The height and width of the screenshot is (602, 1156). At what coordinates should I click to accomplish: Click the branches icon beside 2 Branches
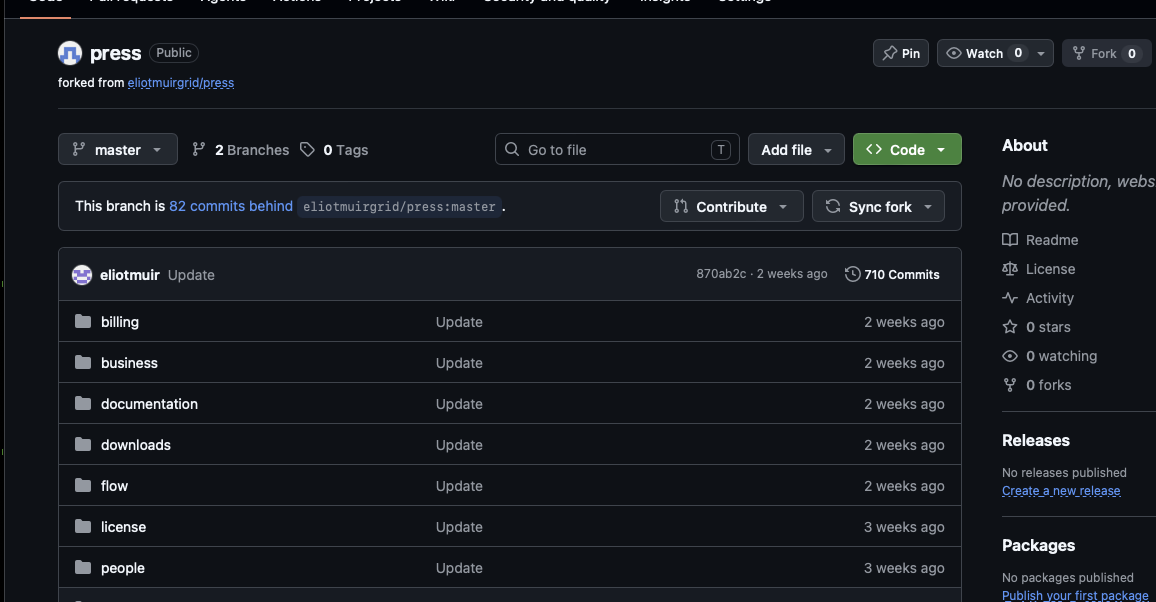coord(199,150)
